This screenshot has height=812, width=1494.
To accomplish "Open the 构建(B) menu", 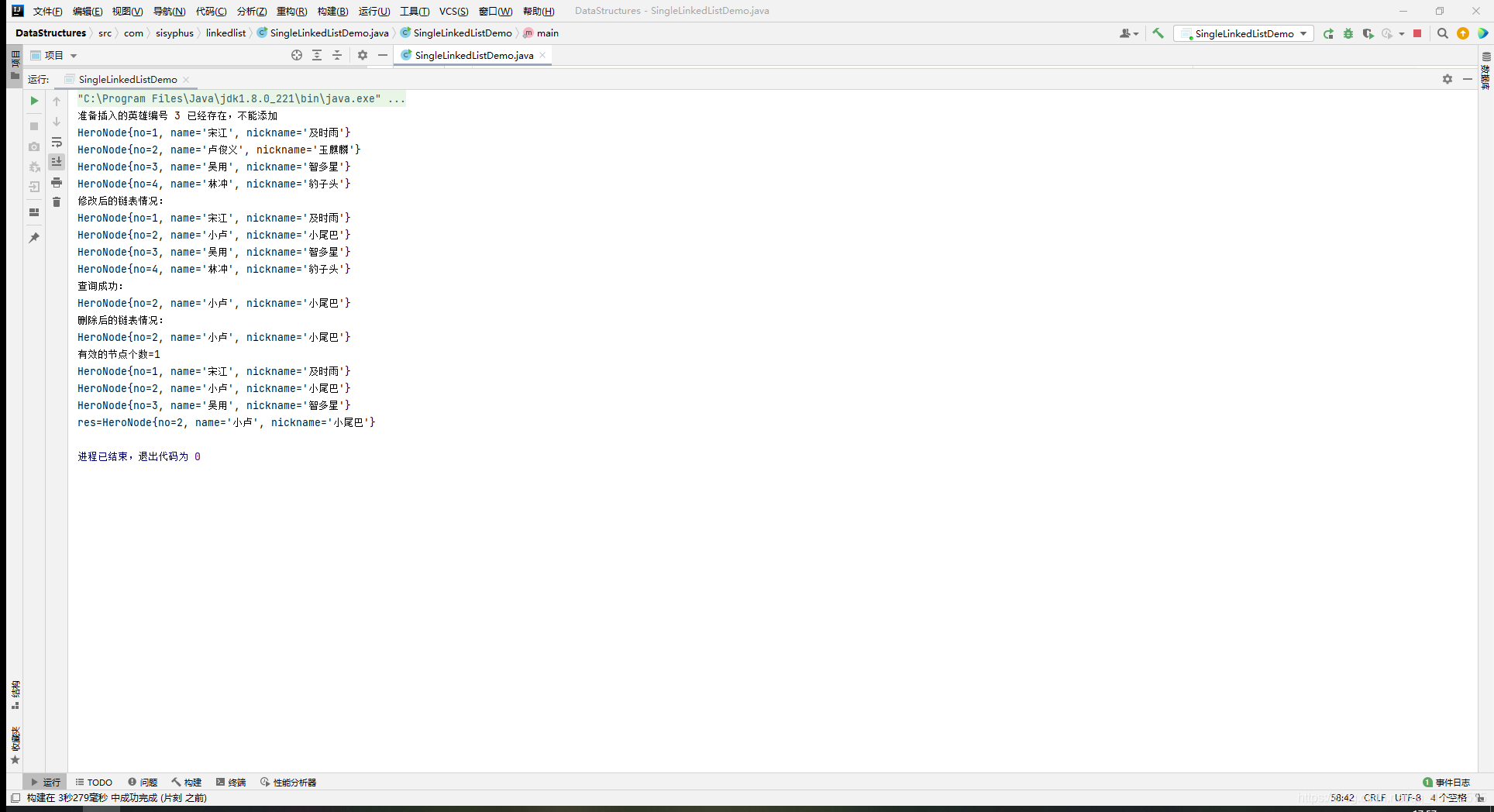I will [x=332, y=11].
